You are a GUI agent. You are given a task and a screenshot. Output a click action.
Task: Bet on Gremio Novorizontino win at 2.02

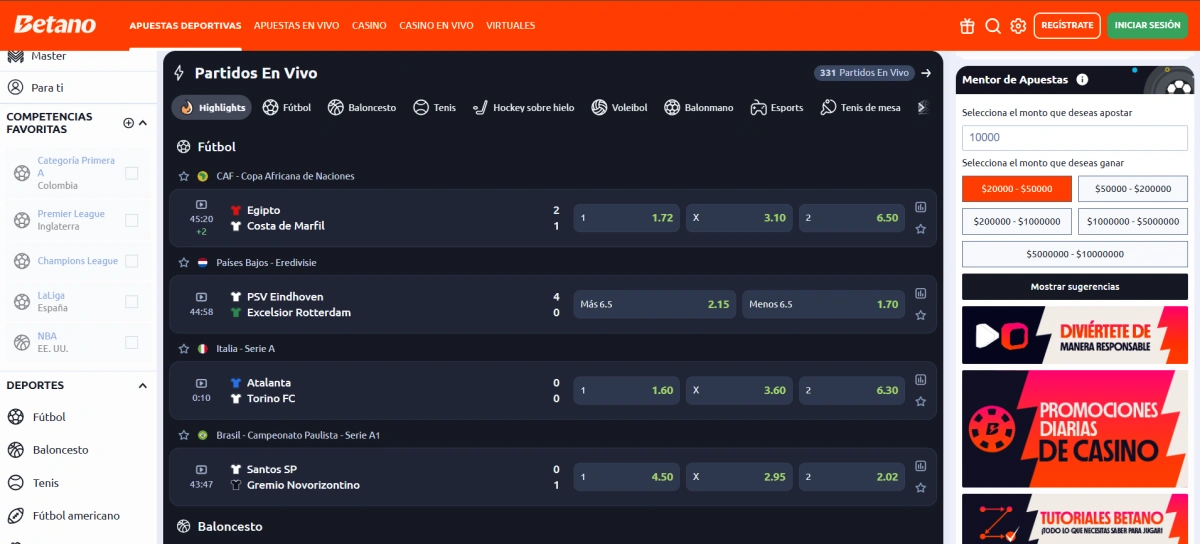tap(852, 477)
